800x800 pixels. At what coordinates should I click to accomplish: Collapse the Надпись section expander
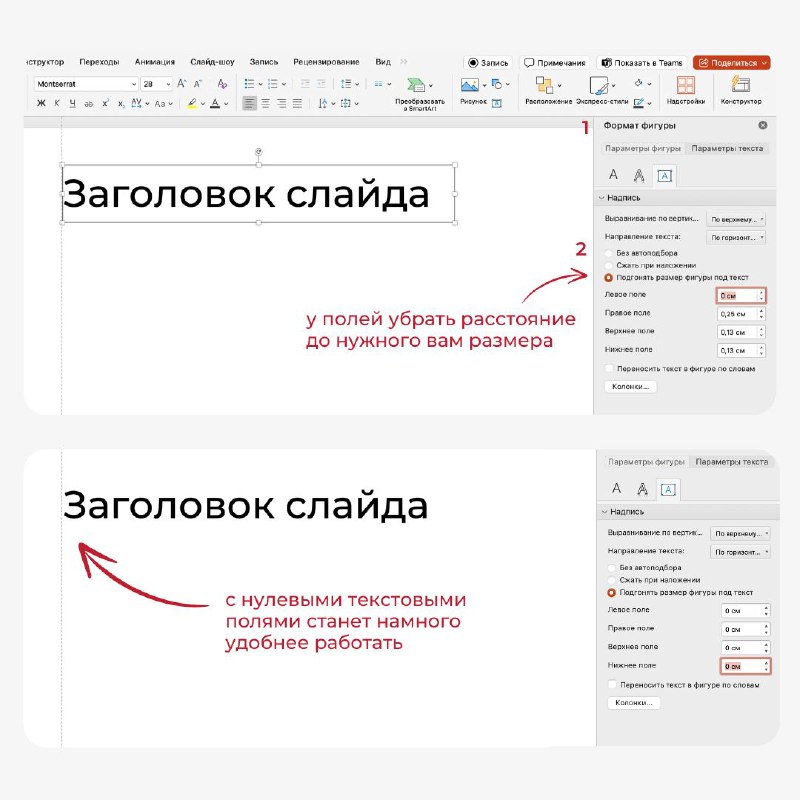click(x=602, y=198)
